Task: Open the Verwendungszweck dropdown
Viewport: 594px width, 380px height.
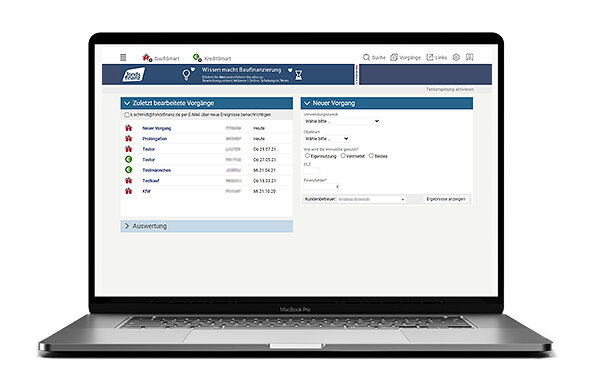Action: [x=342, y=121]
